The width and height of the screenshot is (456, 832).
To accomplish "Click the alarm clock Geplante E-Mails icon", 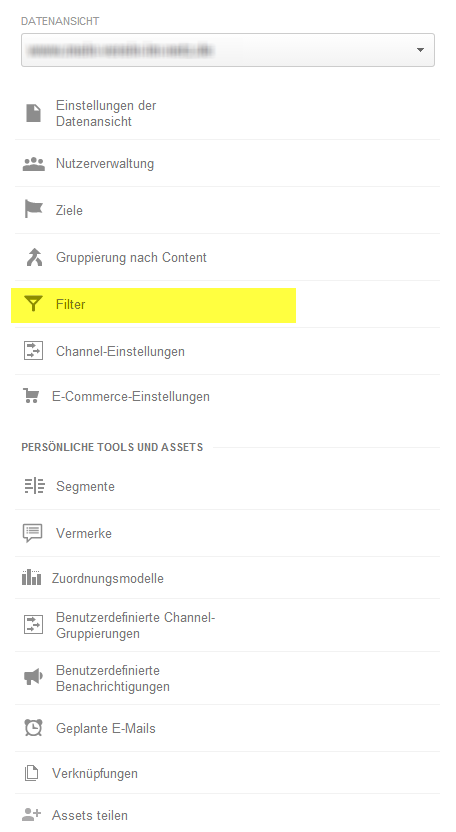I will (33, 727).
